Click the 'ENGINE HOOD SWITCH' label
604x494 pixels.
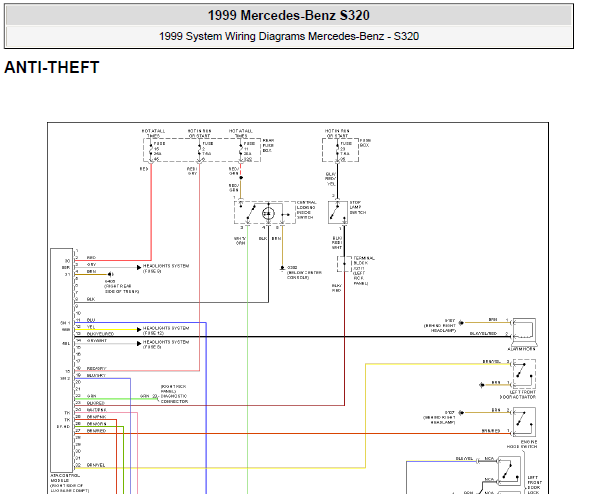coord(522,444)
